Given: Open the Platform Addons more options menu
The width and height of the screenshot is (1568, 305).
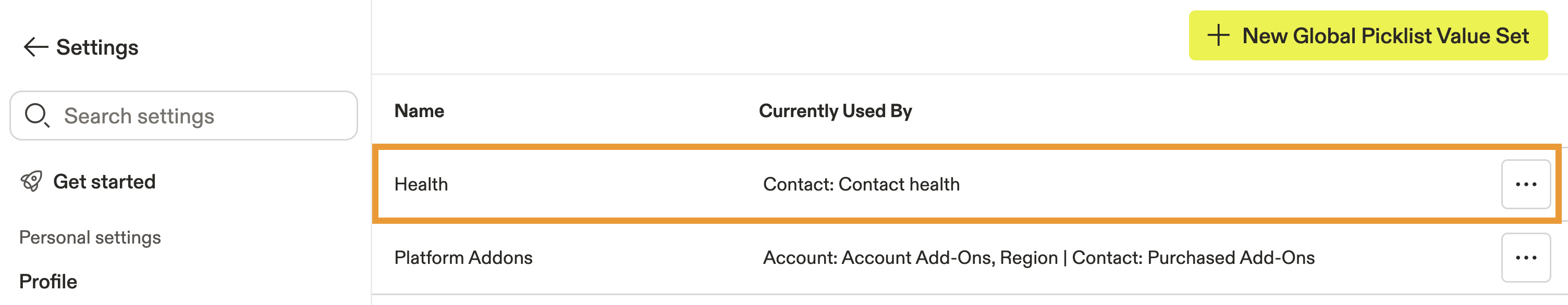Looking at the screenshot, I should (x=1525, y=258).
